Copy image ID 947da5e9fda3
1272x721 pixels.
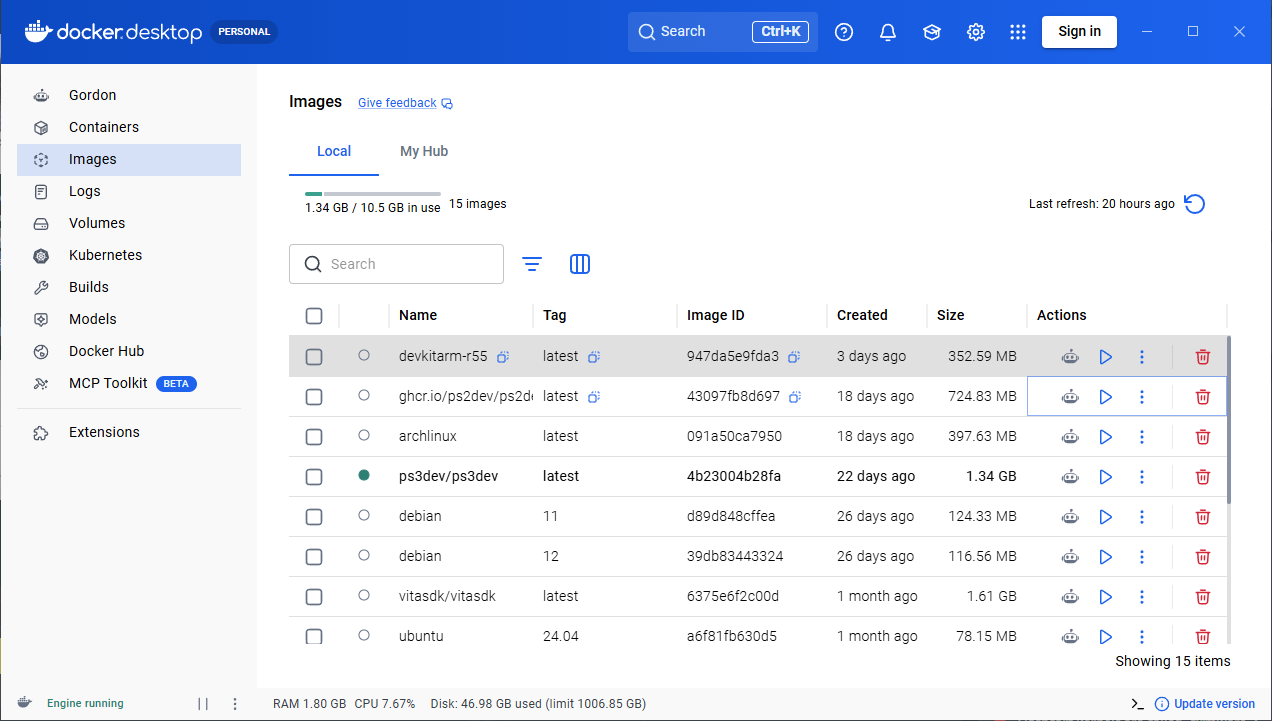coord(794,357)
